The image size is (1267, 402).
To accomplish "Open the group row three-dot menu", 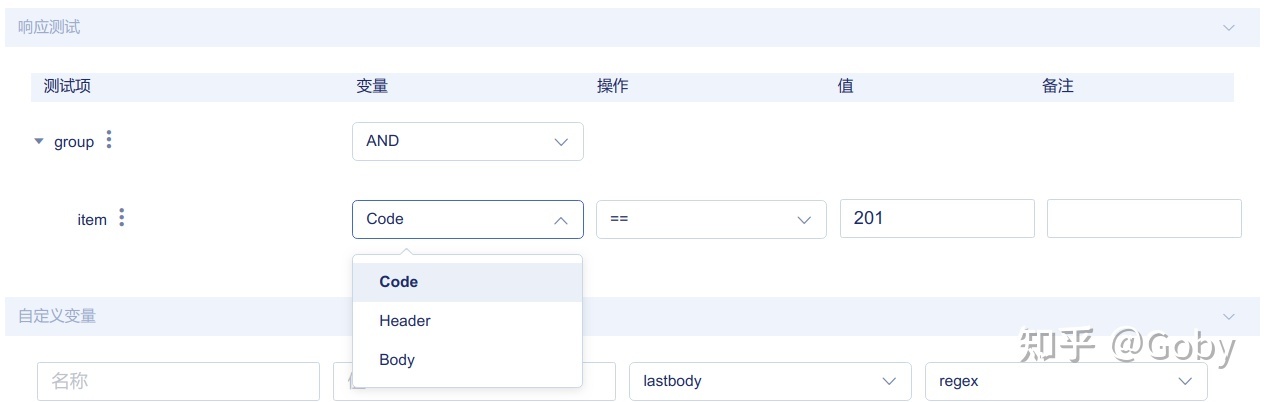I will tap(109, 141).
